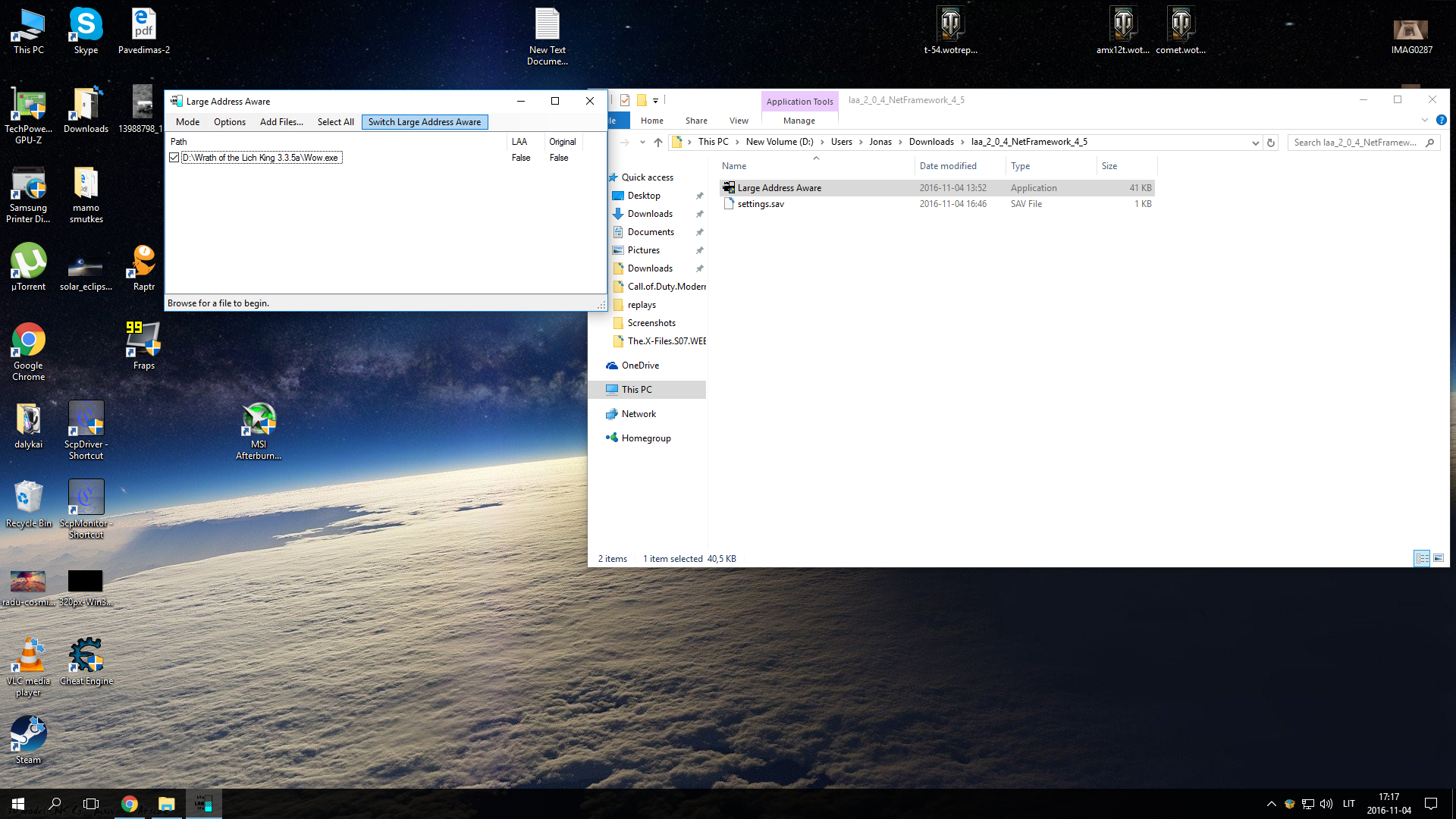Select Steam desktop icon
Viewport: 1456px width, 819px height.
(x=28, y=740)
